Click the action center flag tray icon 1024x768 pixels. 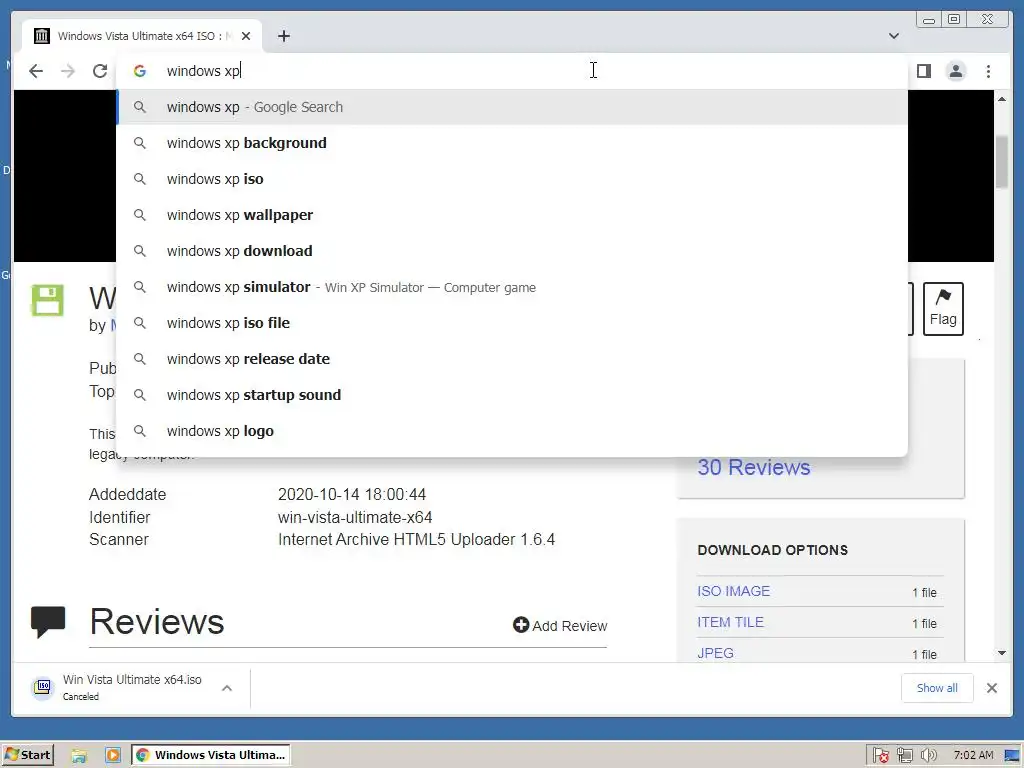[880, 756]
